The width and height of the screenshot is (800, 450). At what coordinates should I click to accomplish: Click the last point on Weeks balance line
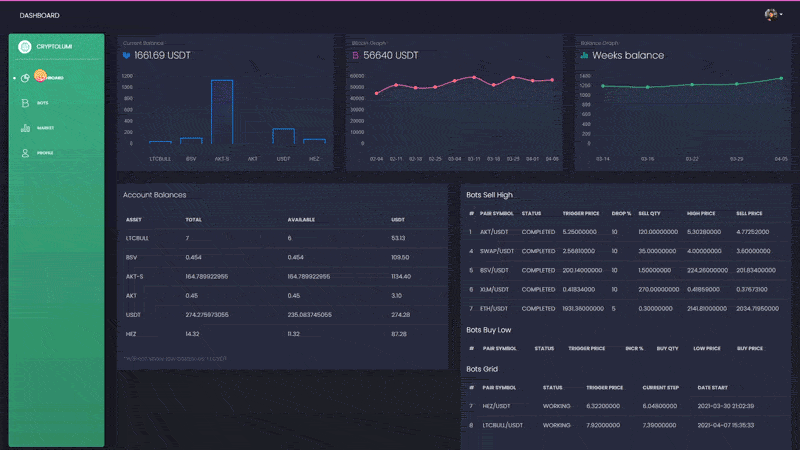(x=781, y=78)
